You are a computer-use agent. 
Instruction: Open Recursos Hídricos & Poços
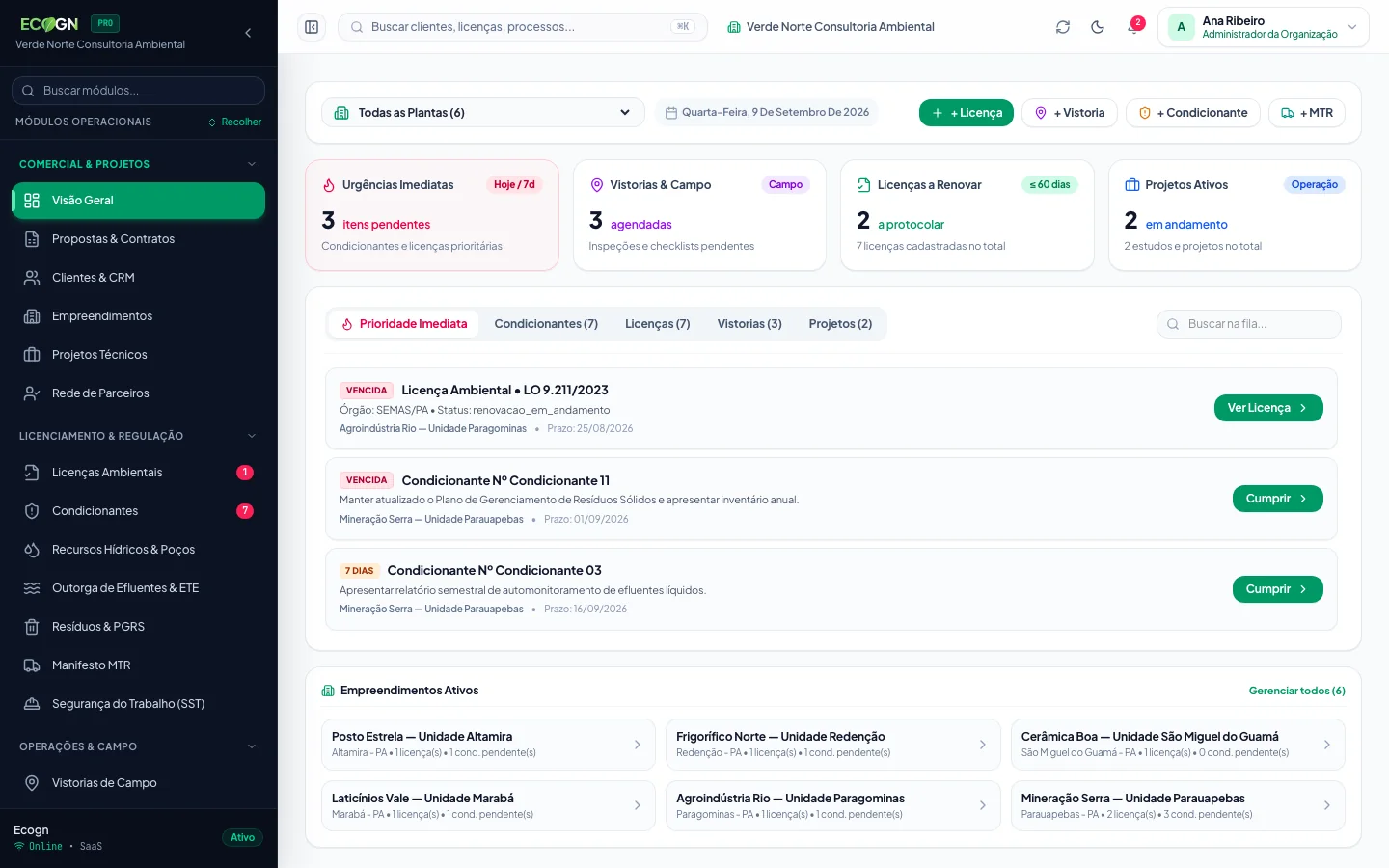(x=139, y=550)
